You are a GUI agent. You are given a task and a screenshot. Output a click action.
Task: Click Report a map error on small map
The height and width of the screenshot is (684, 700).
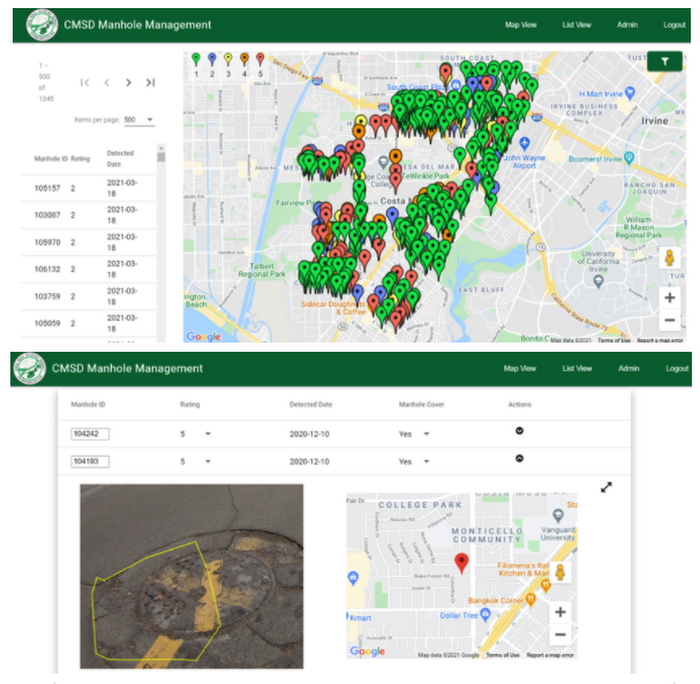pos(550,655)
